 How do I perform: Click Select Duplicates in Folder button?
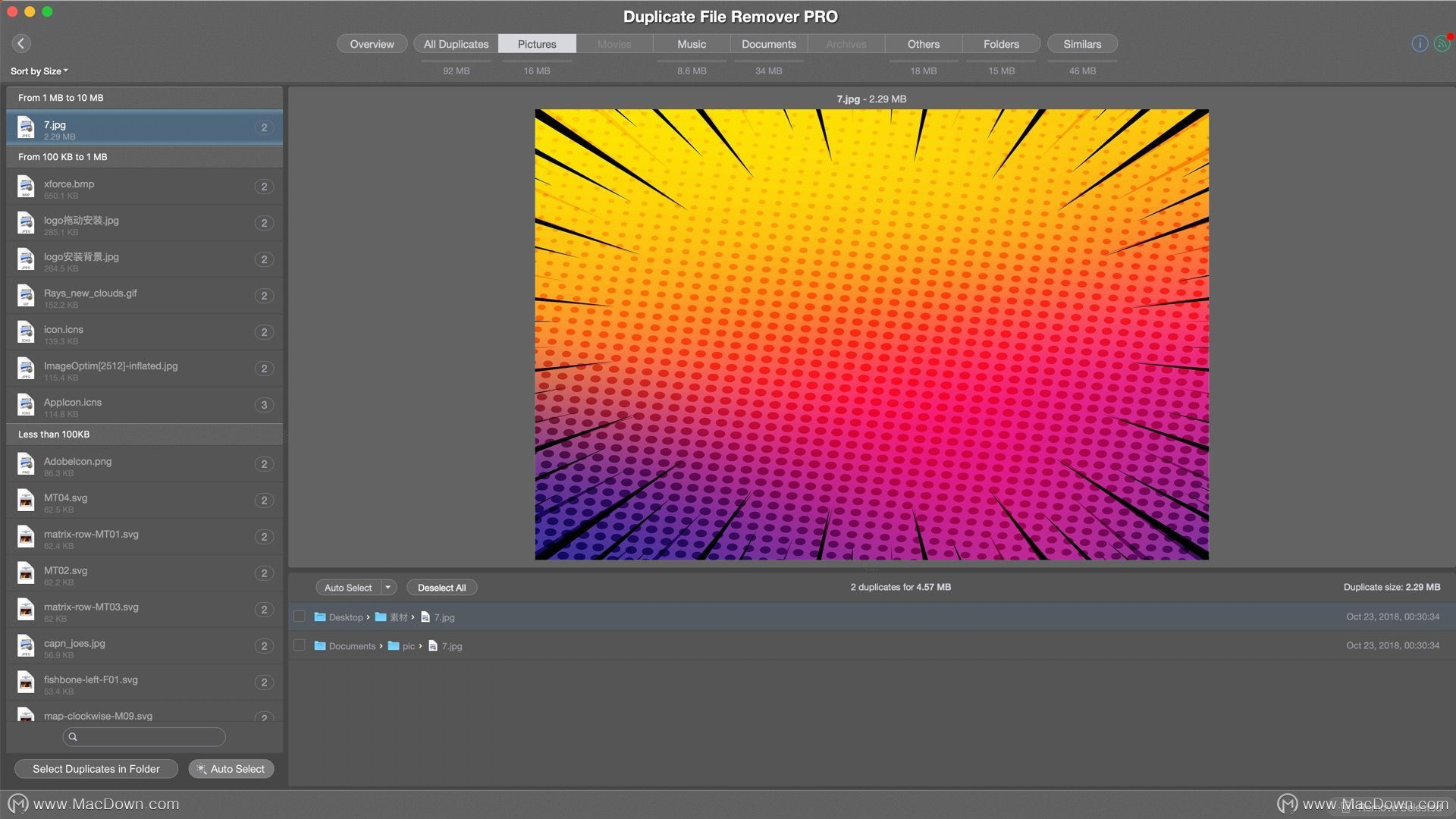[96, 768]
